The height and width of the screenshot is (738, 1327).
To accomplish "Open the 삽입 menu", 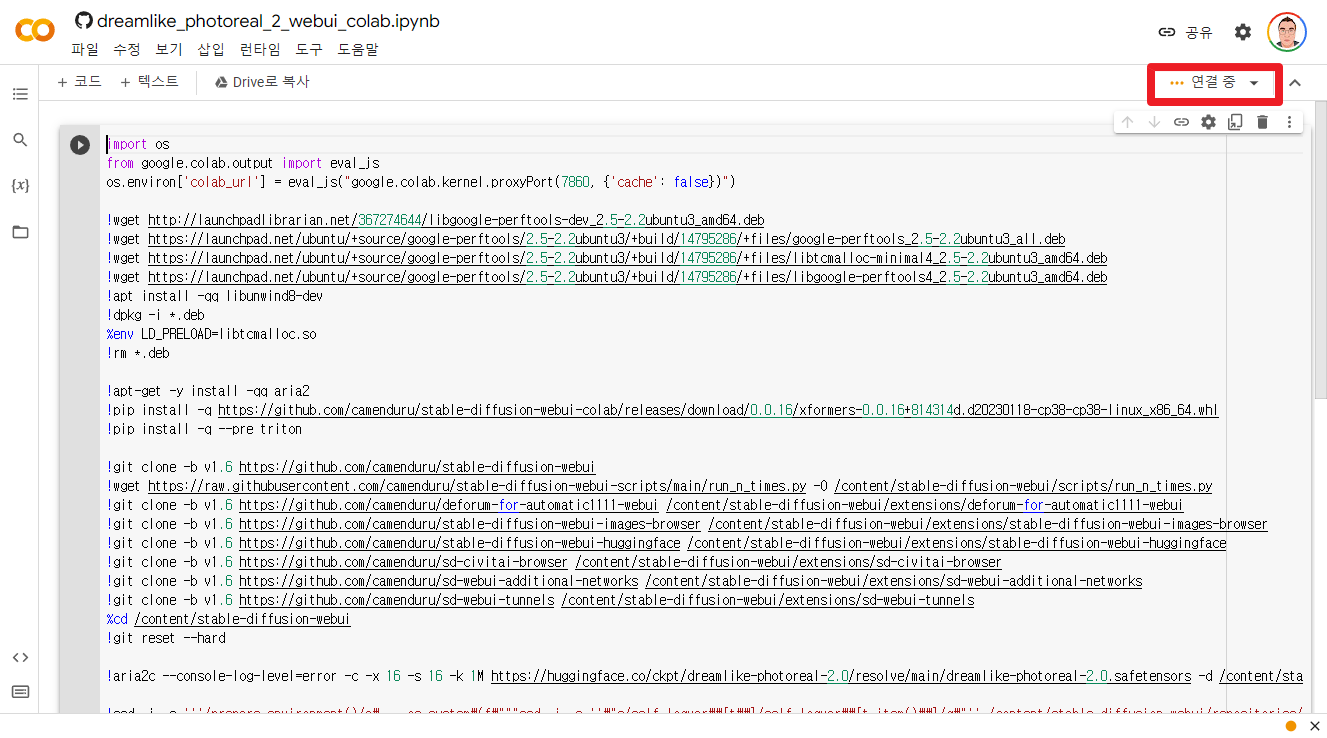I will tap(211, 49).
